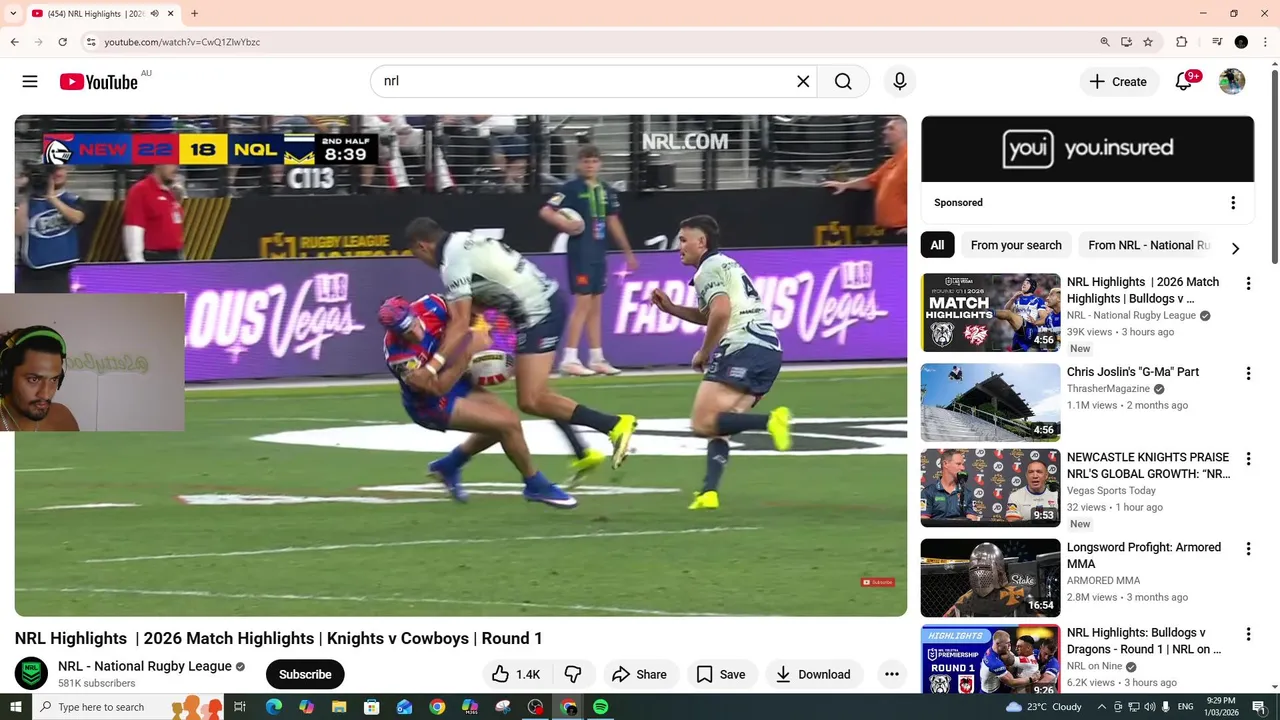This screenshot has width=1280, height=720.
Task: Save the video to playlist
Action: click(x=721, y=674)
